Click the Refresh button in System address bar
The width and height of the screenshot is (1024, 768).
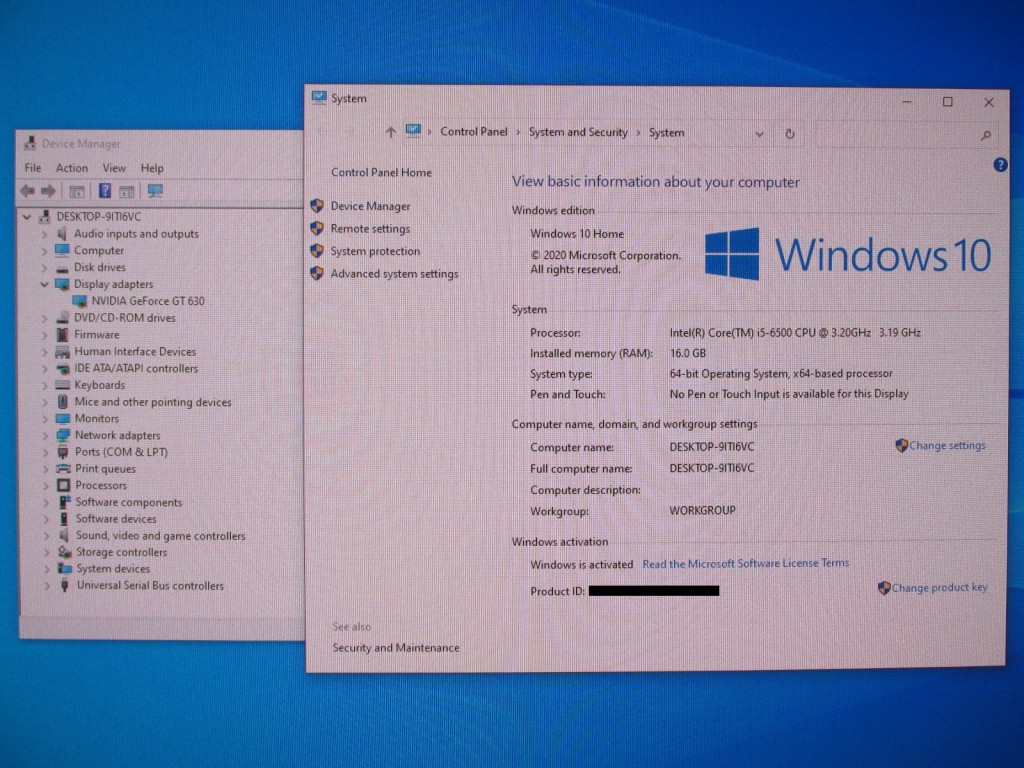790,133
